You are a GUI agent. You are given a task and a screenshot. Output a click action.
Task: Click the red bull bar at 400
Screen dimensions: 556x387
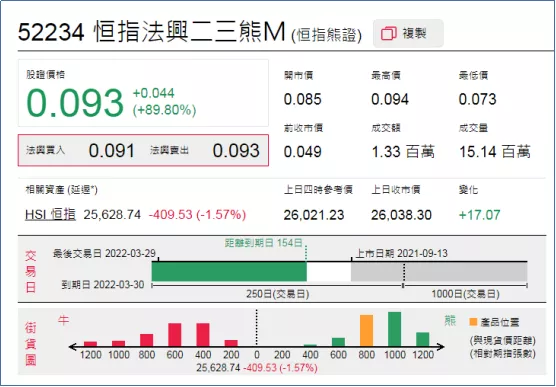[203, 335]
